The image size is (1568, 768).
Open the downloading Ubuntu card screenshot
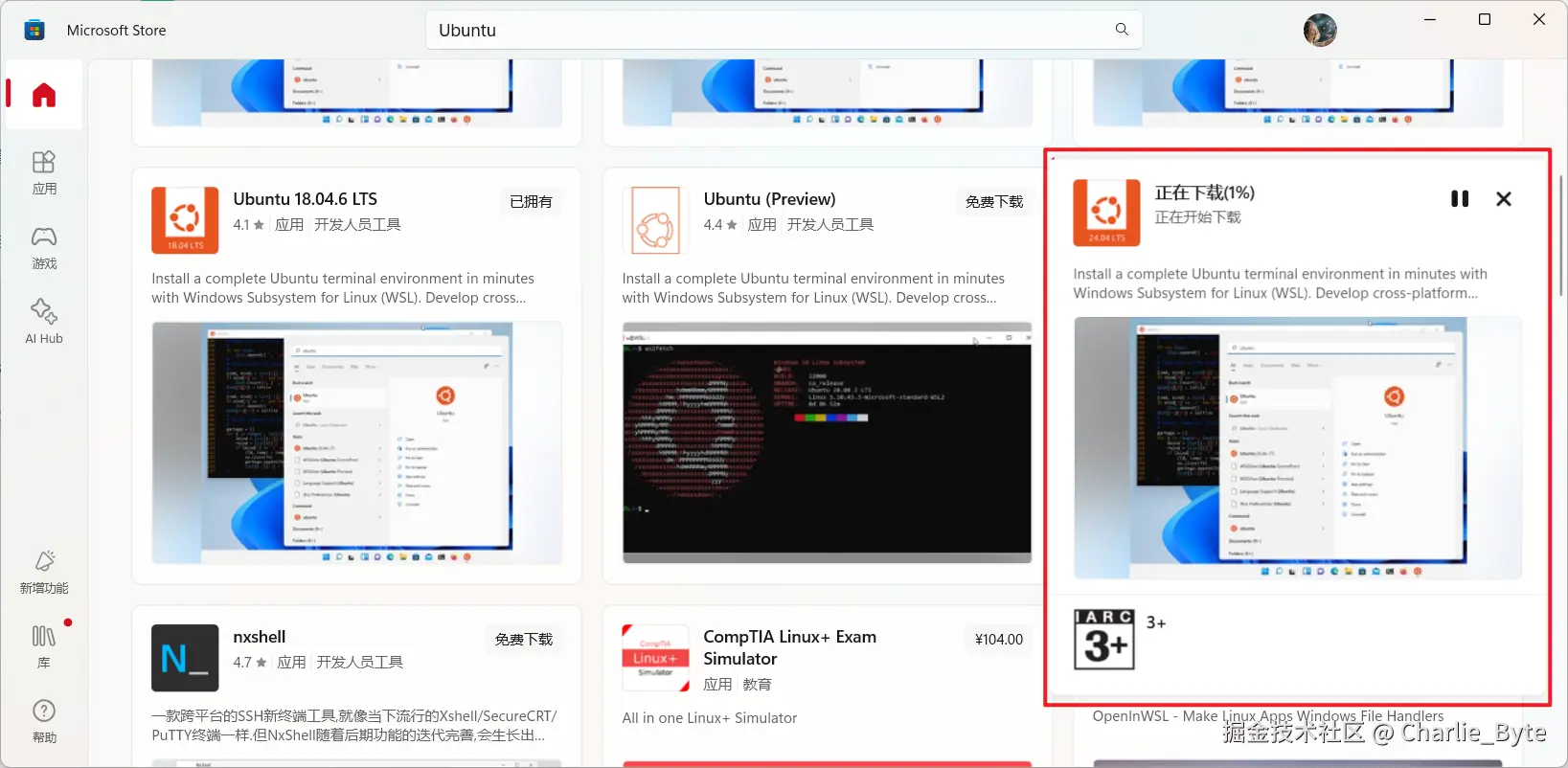coord(1298,448)
